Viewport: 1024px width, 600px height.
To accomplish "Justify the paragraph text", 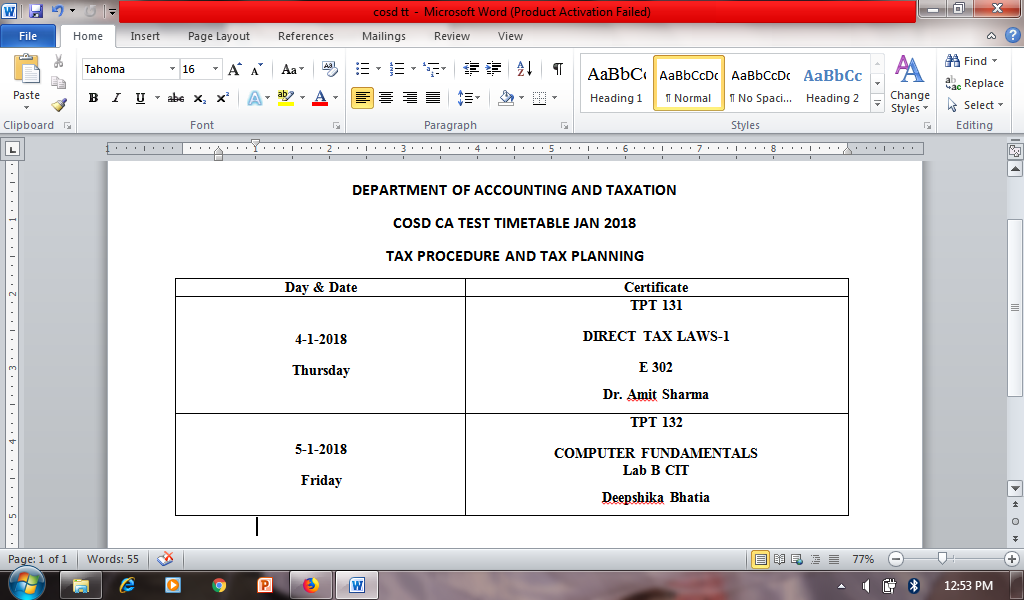I will coord(433,98).
